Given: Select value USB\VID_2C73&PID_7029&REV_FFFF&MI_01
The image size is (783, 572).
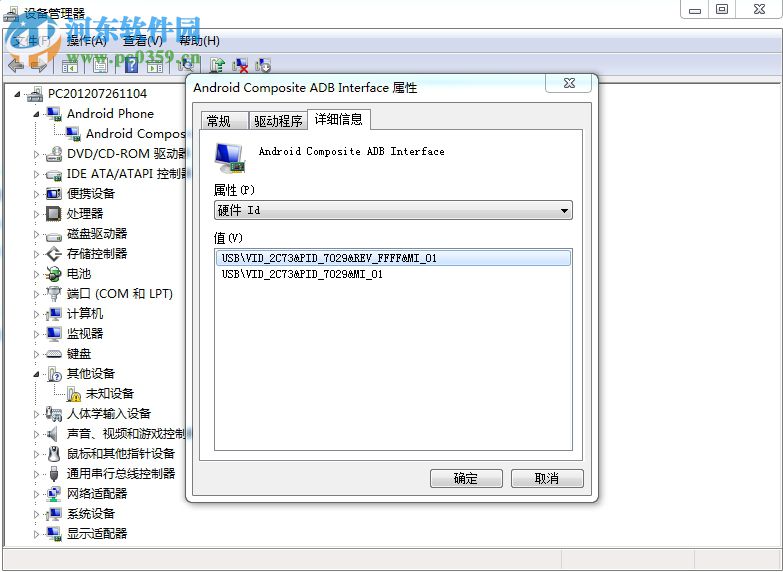Looking at the screenshot, I should tap(393, 258).
